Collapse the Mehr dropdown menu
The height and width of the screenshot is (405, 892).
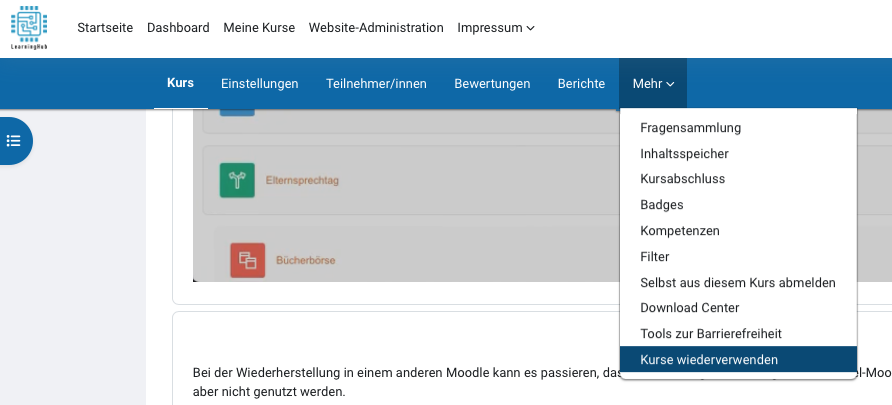pos(653,84)
